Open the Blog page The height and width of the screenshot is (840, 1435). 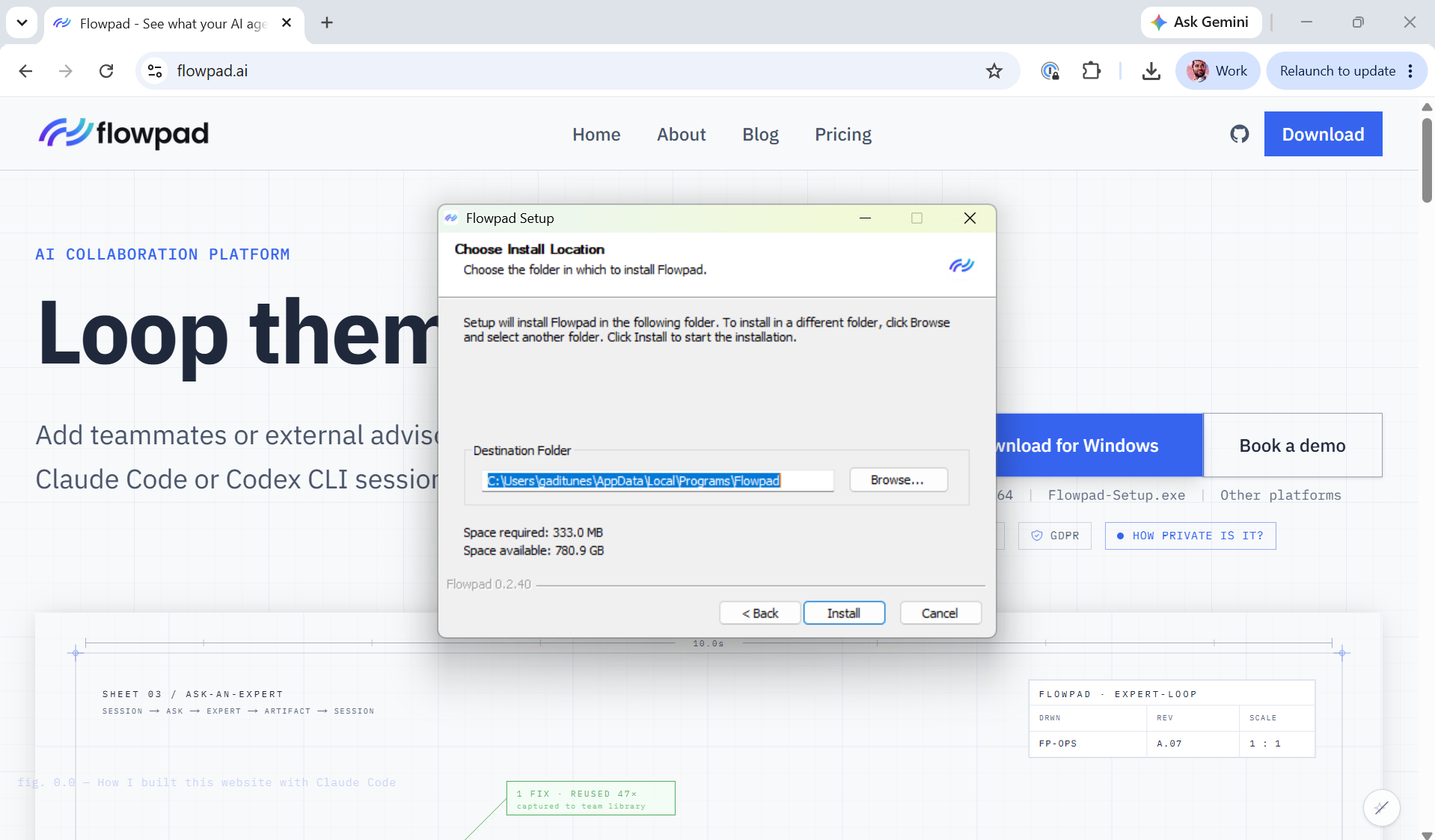[760, 135]
